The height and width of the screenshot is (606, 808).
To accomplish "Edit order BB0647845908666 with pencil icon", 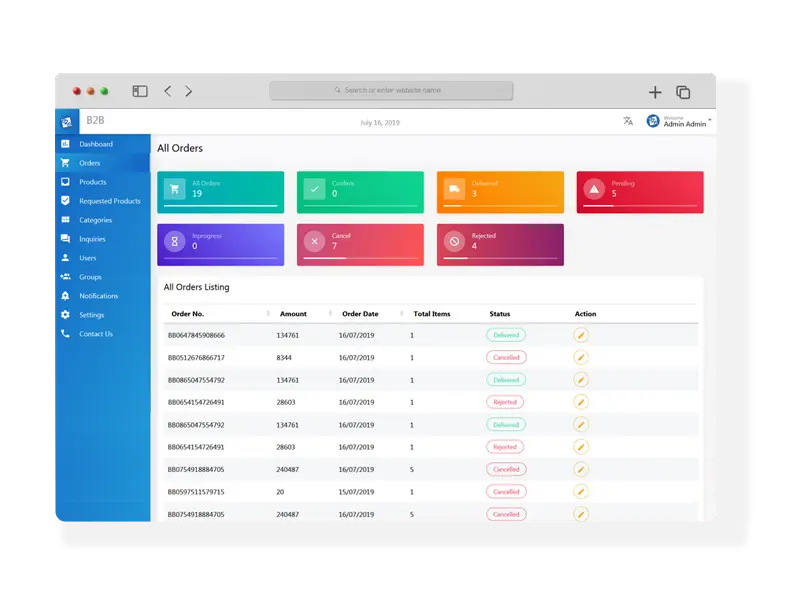I will 581,335.
